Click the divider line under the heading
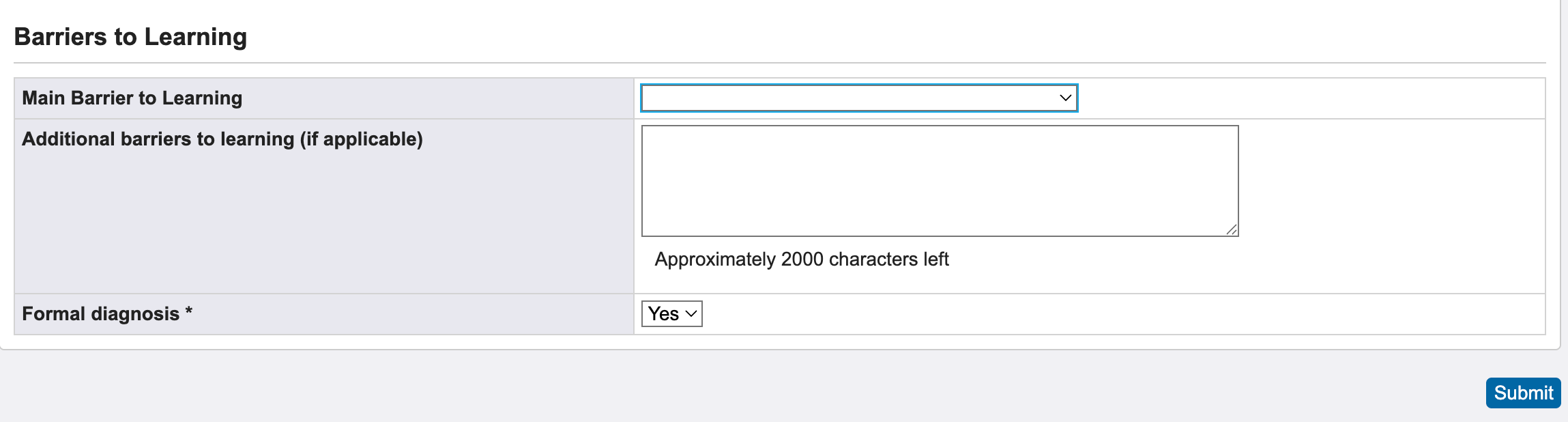 [x=779, y=63]
